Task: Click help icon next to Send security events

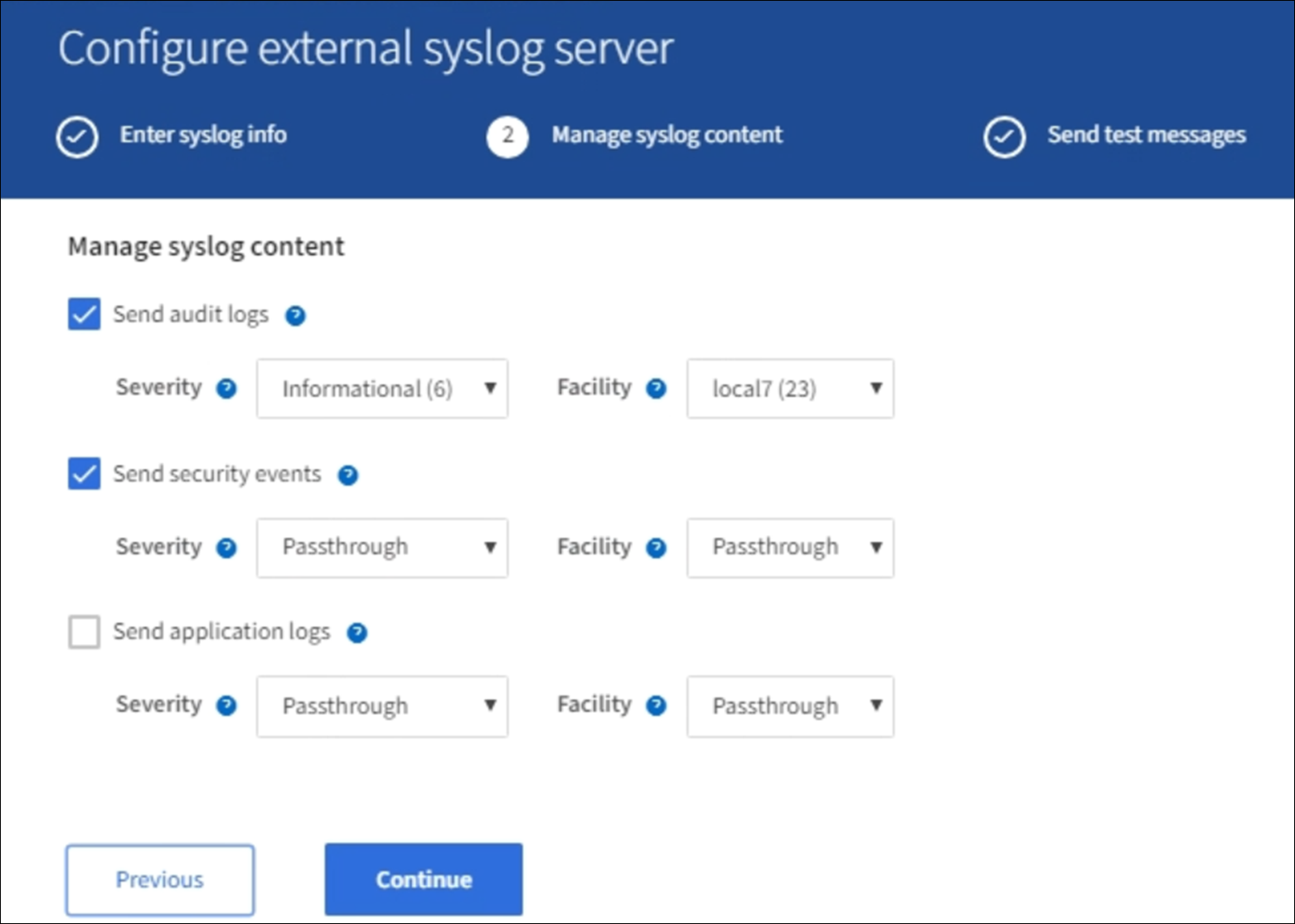Action: 348,476
